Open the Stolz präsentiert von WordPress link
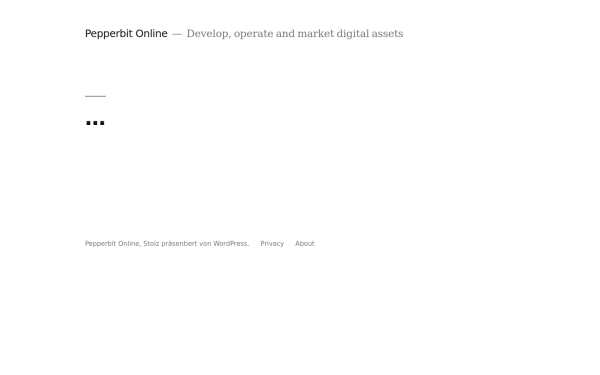This screenshot has height=375, width=600. pos(196,244)
